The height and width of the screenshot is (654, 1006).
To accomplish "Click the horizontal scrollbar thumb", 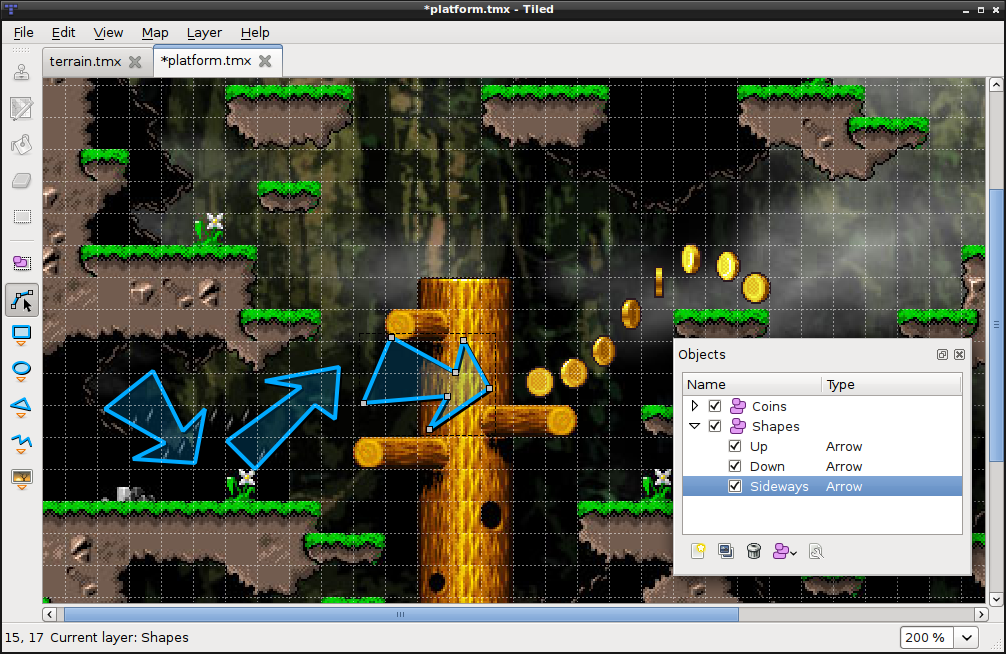I will [x=400, y=614].
